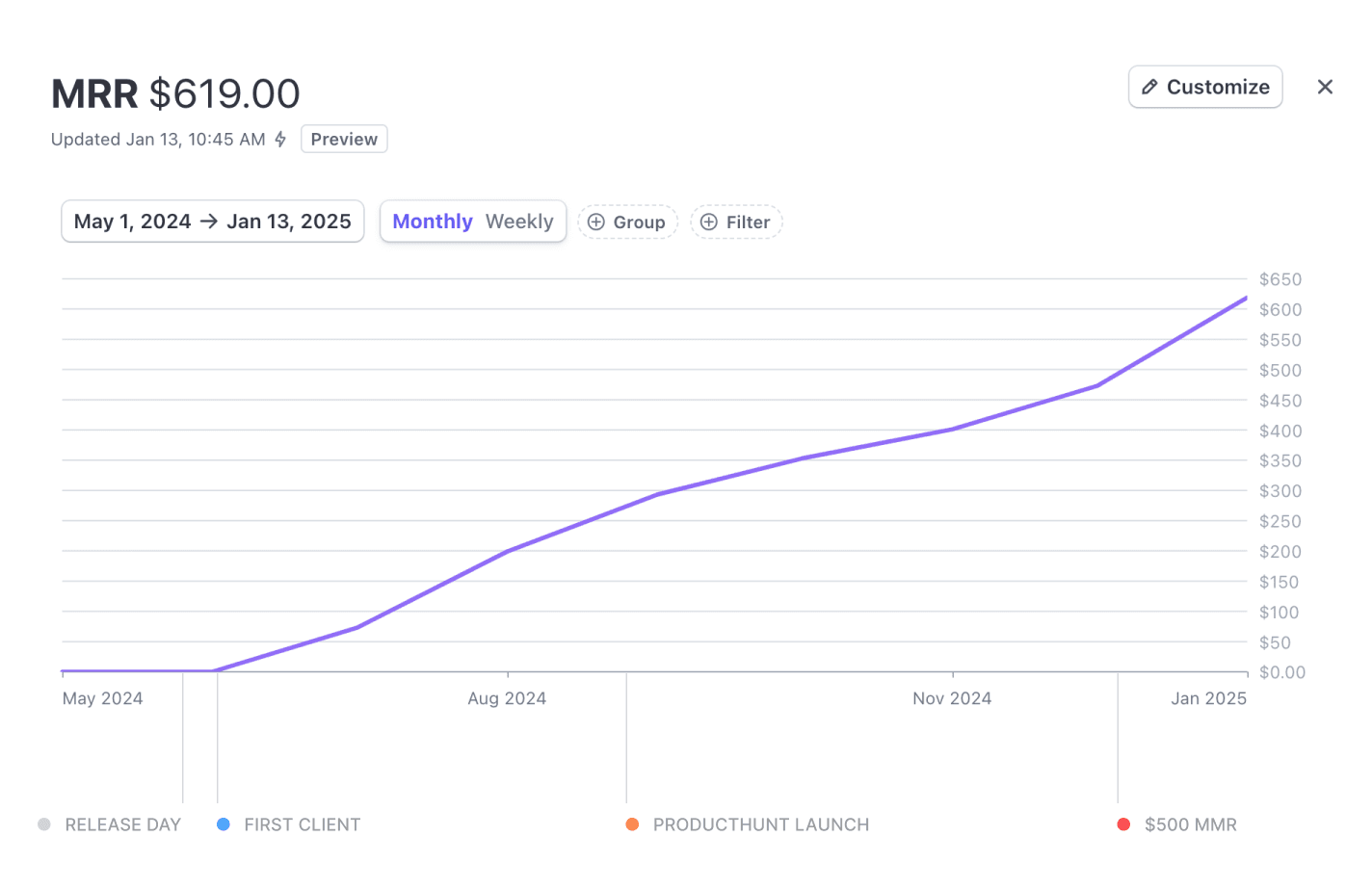Keep Monthly view selected
This screenshot has height=889, width=1372.
point(433,221)
